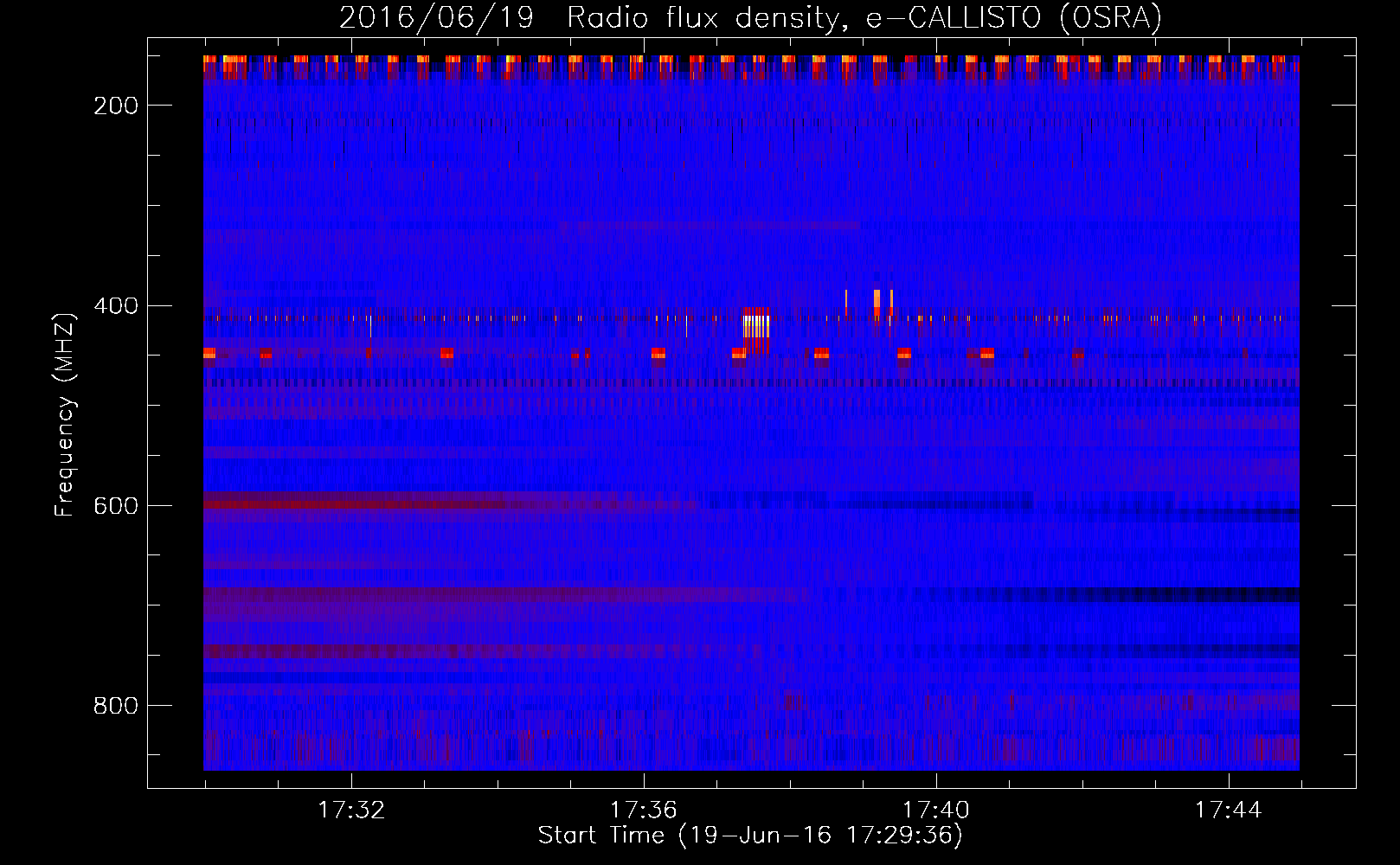Click the 800 frequency tick label
The width and height of the screenshot is (1400, 865).
(x=116, y=706)
